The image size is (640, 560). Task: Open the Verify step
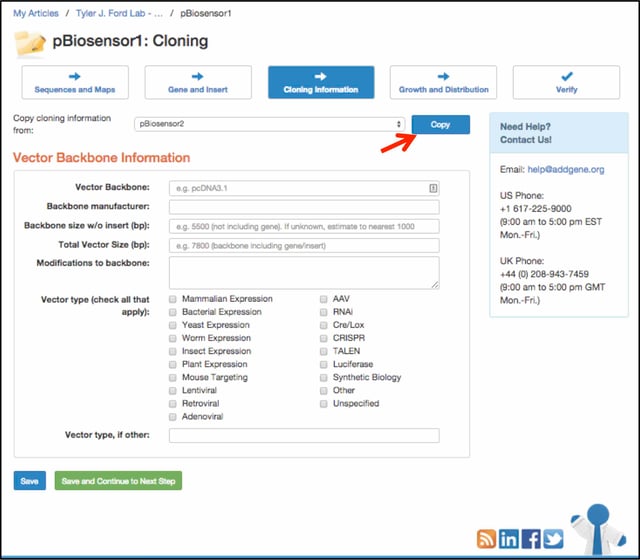[x=567, y=82]
